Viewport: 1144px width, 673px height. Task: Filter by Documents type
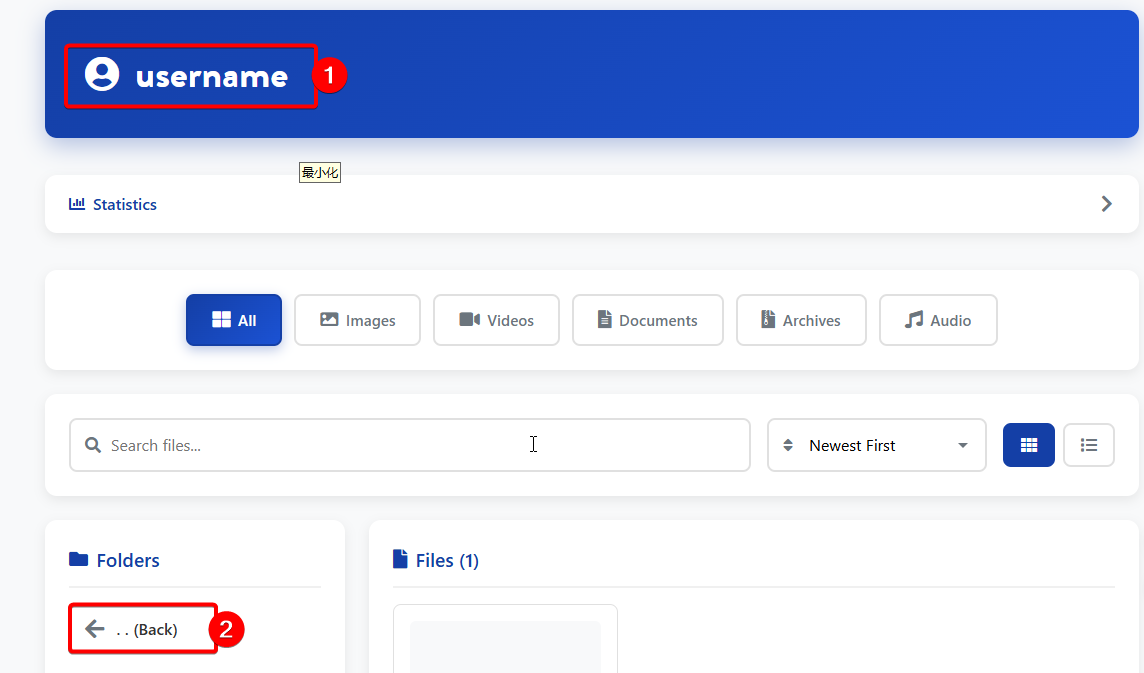click(647, 320)
